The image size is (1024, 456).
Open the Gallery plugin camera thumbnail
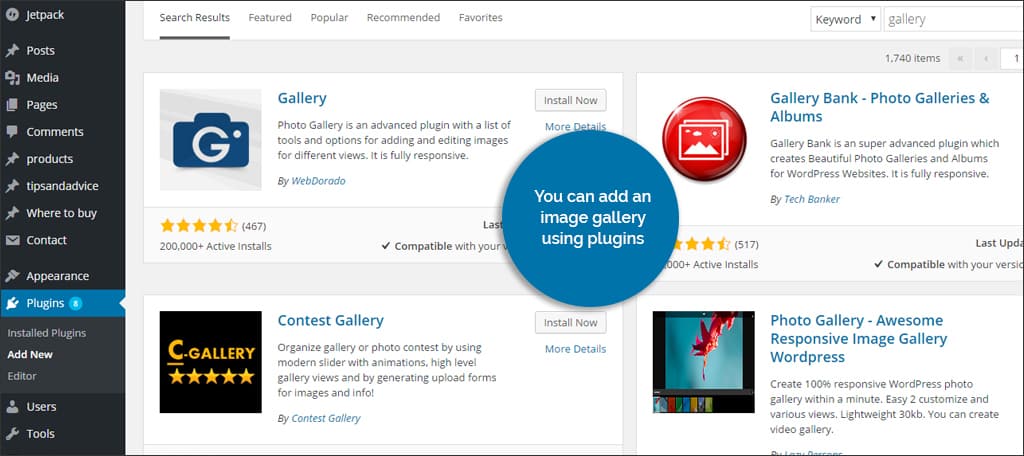point(210,140)
